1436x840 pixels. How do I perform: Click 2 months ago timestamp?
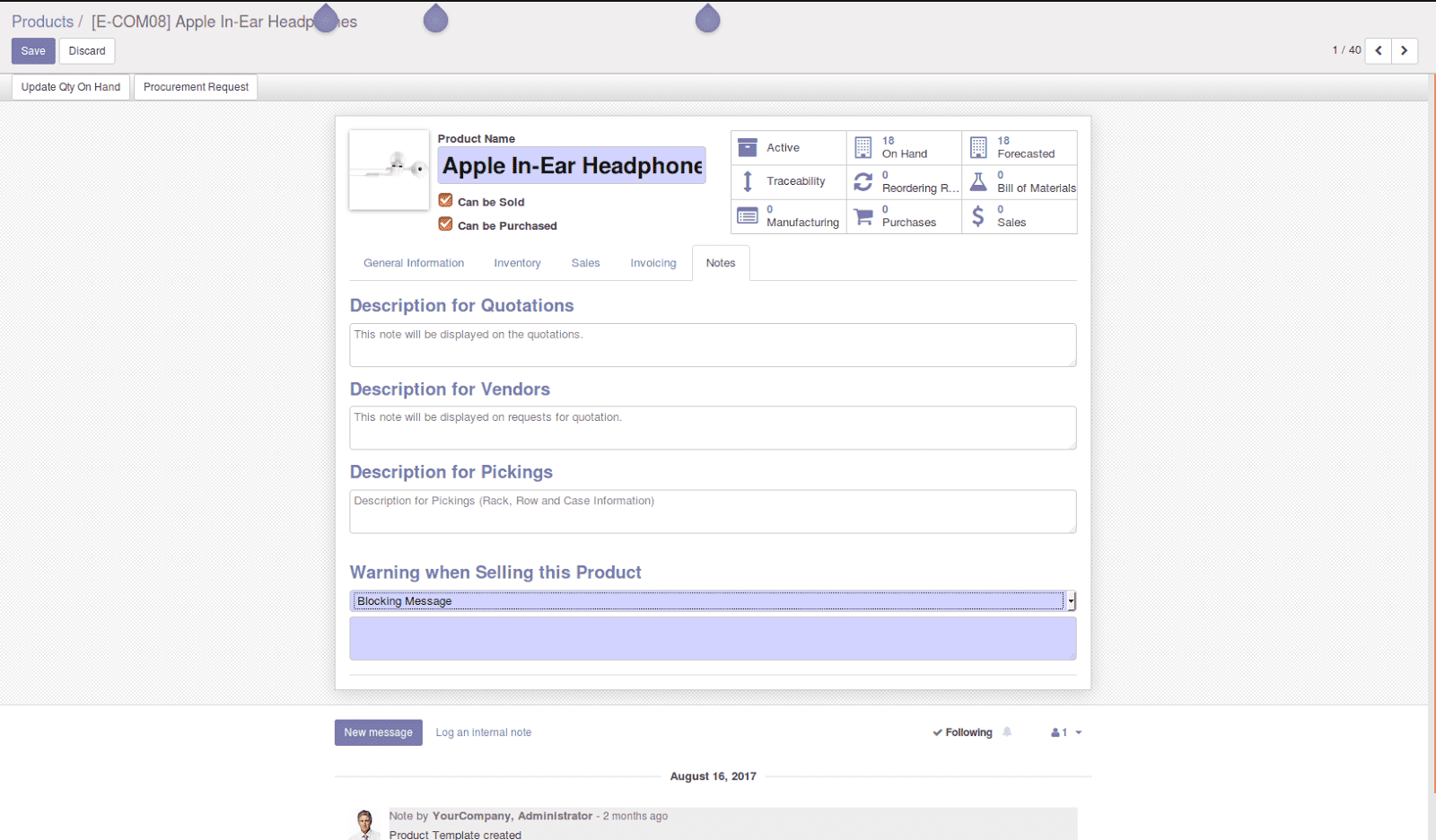pyautogui.click(x=635, y=816)
